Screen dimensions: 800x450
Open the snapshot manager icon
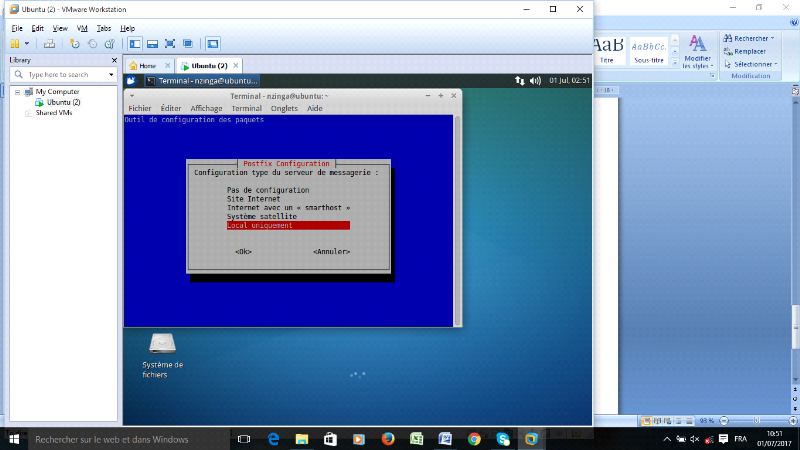click(110, 44)
